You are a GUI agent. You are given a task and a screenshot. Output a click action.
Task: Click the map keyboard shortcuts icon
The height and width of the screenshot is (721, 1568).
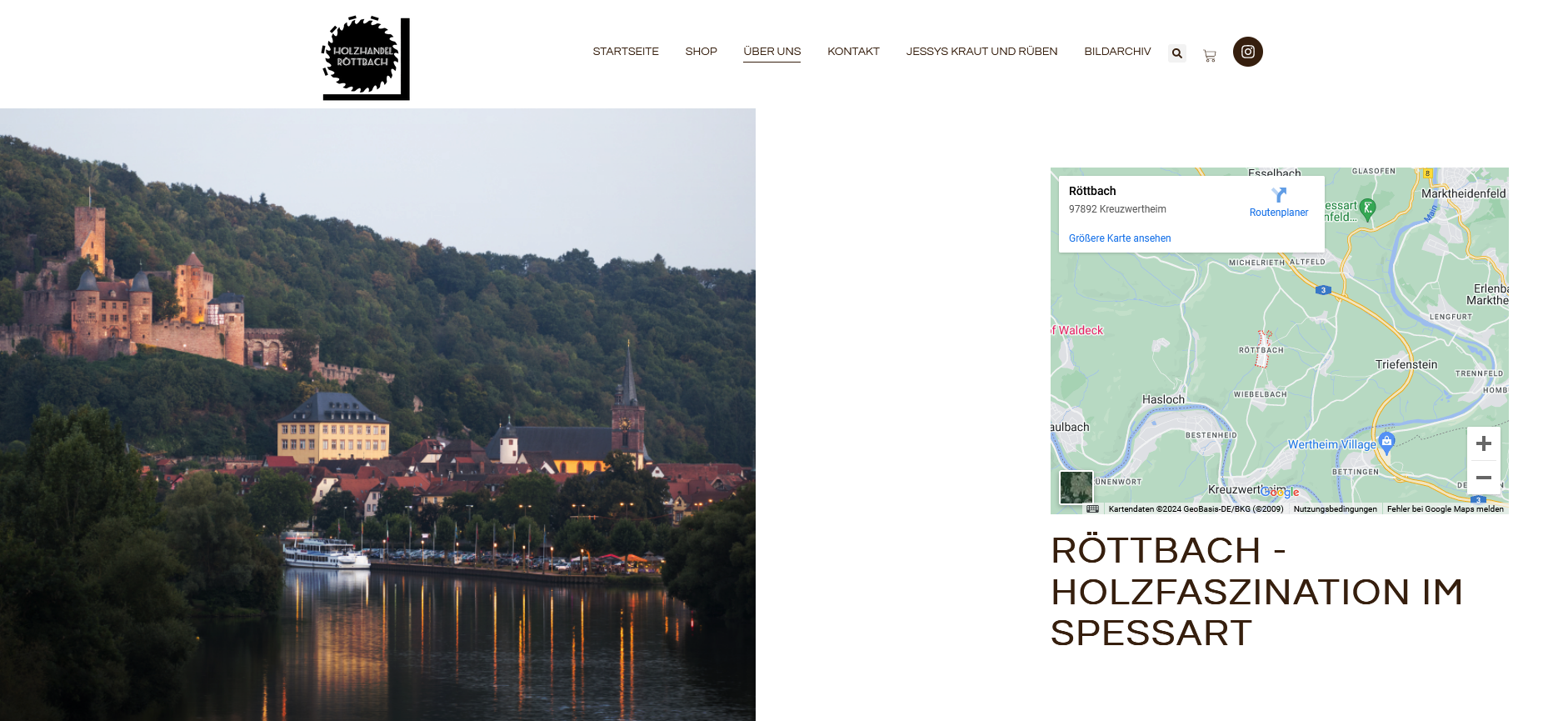click(1092, 508)
